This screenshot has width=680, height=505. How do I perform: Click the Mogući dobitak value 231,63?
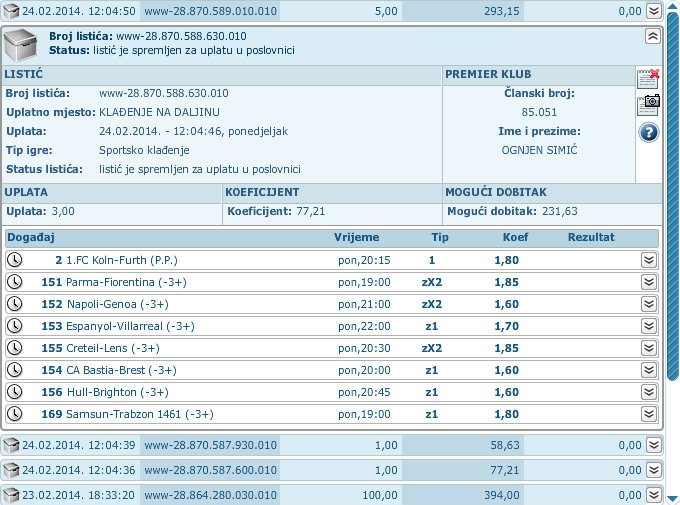coord(559,211)
